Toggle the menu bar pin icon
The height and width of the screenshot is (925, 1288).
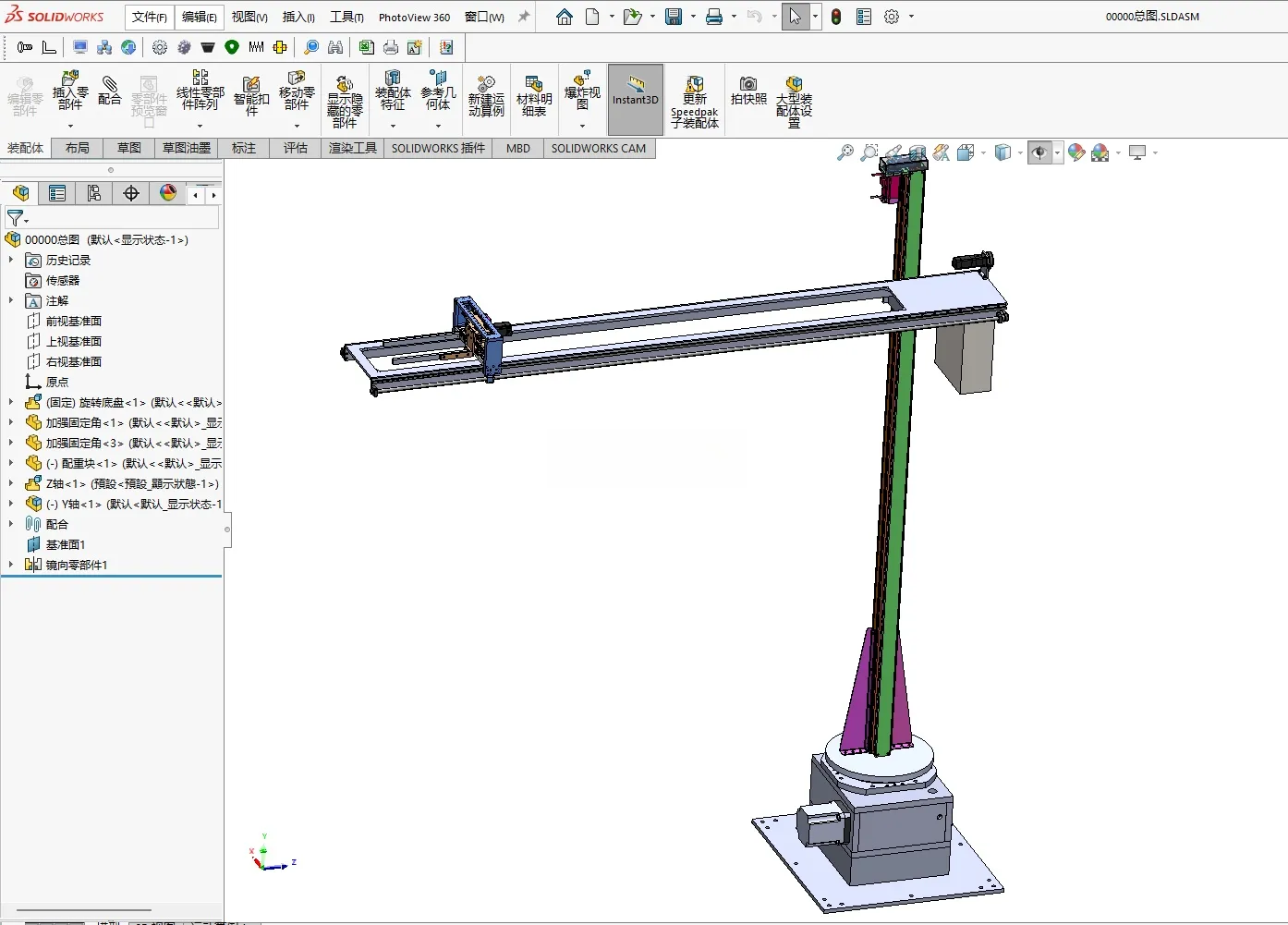(x=523, y=17)
